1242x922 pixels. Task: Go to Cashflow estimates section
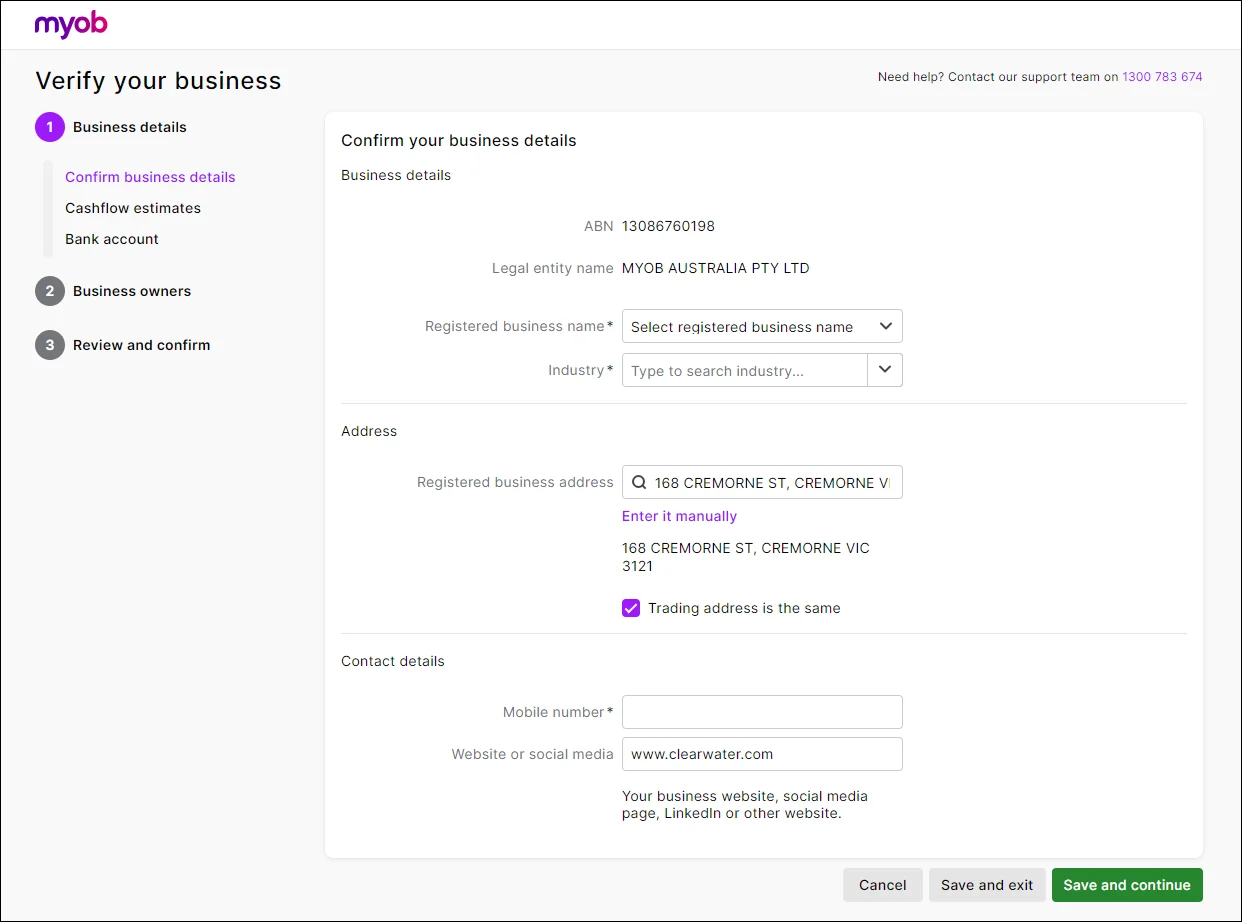tap(133, 208)
